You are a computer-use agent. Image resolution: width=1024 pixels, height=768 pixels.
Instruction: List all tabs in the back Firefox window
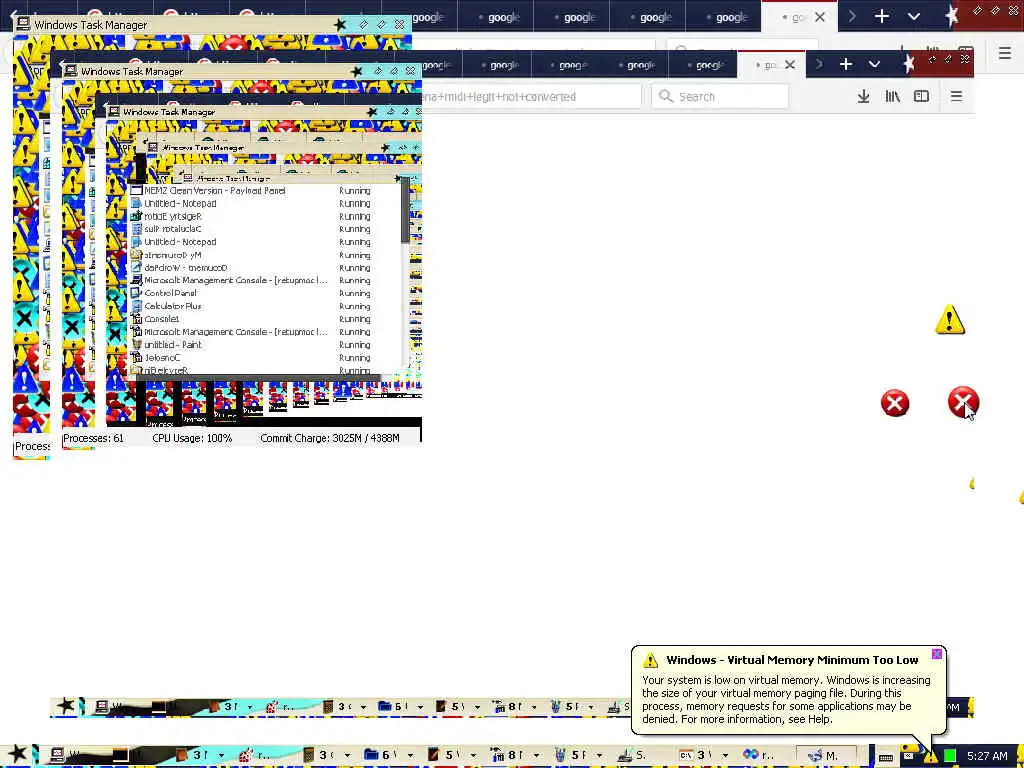point(914,17)
